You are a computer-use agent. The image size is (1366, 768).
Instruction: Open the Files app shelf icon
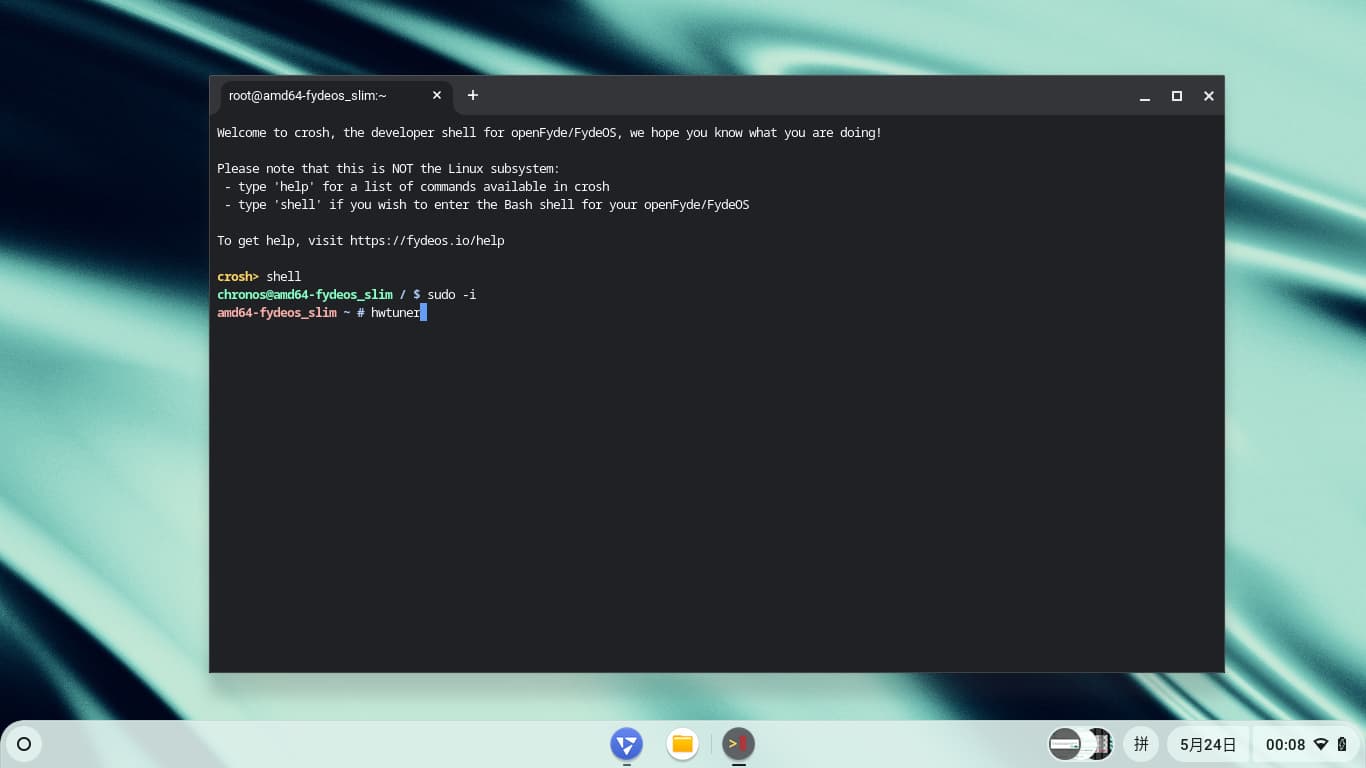(683, 744)
